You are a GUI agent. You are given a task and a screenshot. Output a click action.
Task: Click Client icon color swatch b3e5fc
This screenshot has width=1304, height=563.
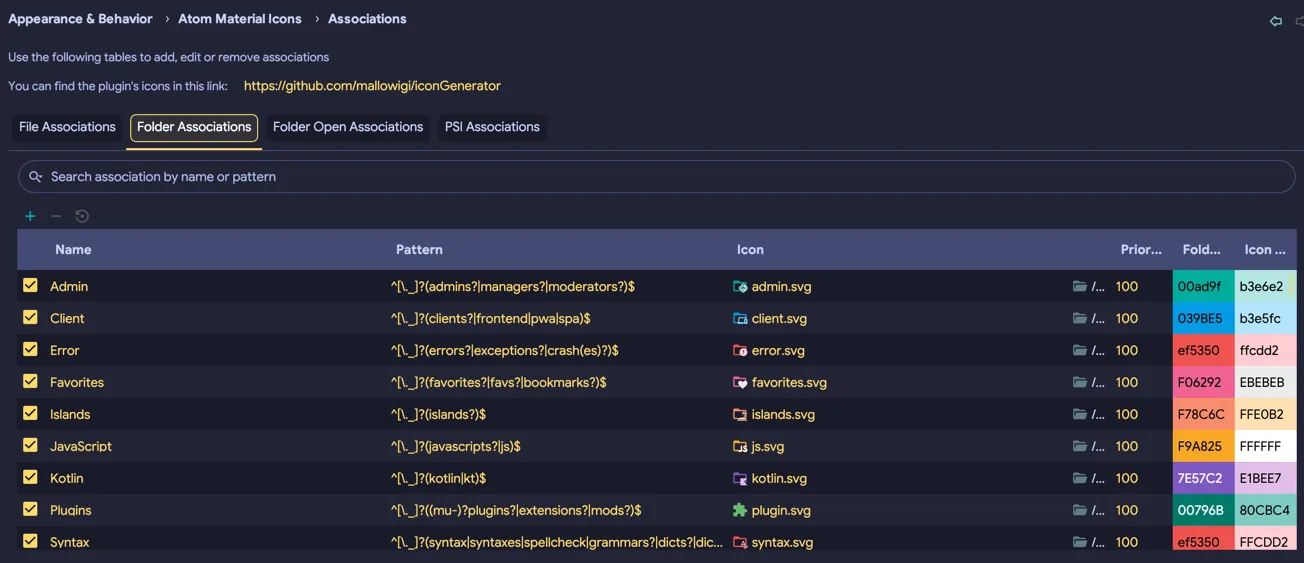coord(1266,318)
